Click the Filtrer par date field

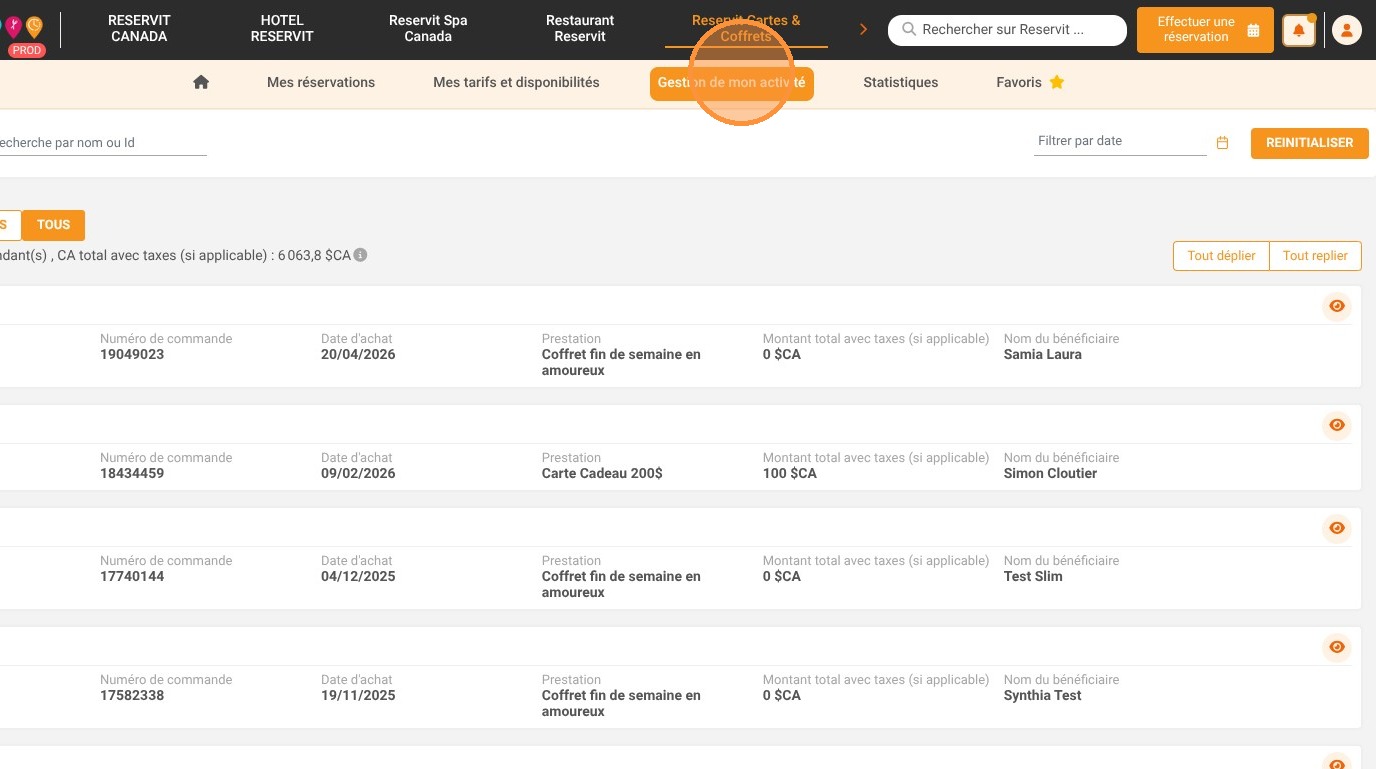1120,142
